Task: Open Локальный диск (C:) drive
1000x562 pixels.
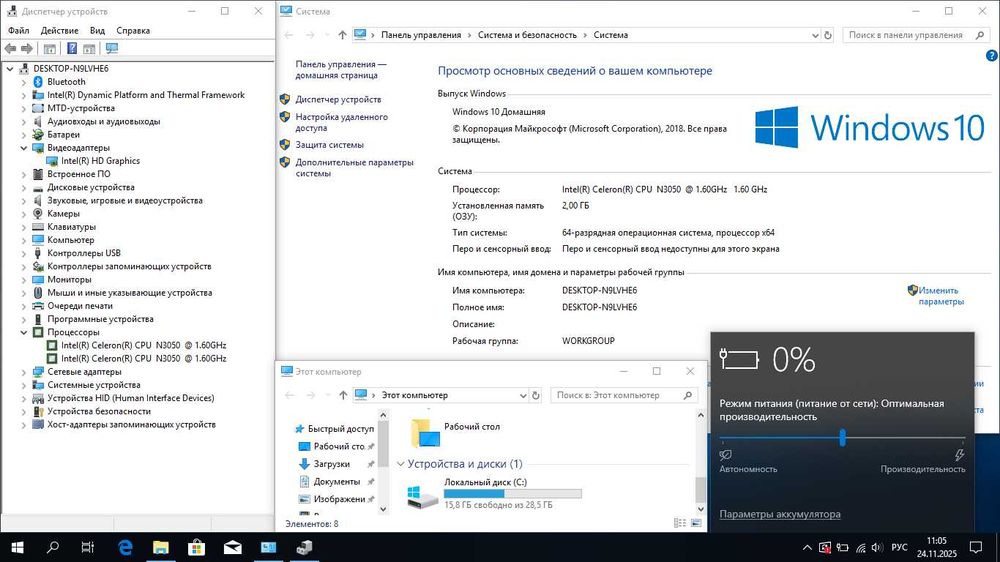Action: (494, 494)
